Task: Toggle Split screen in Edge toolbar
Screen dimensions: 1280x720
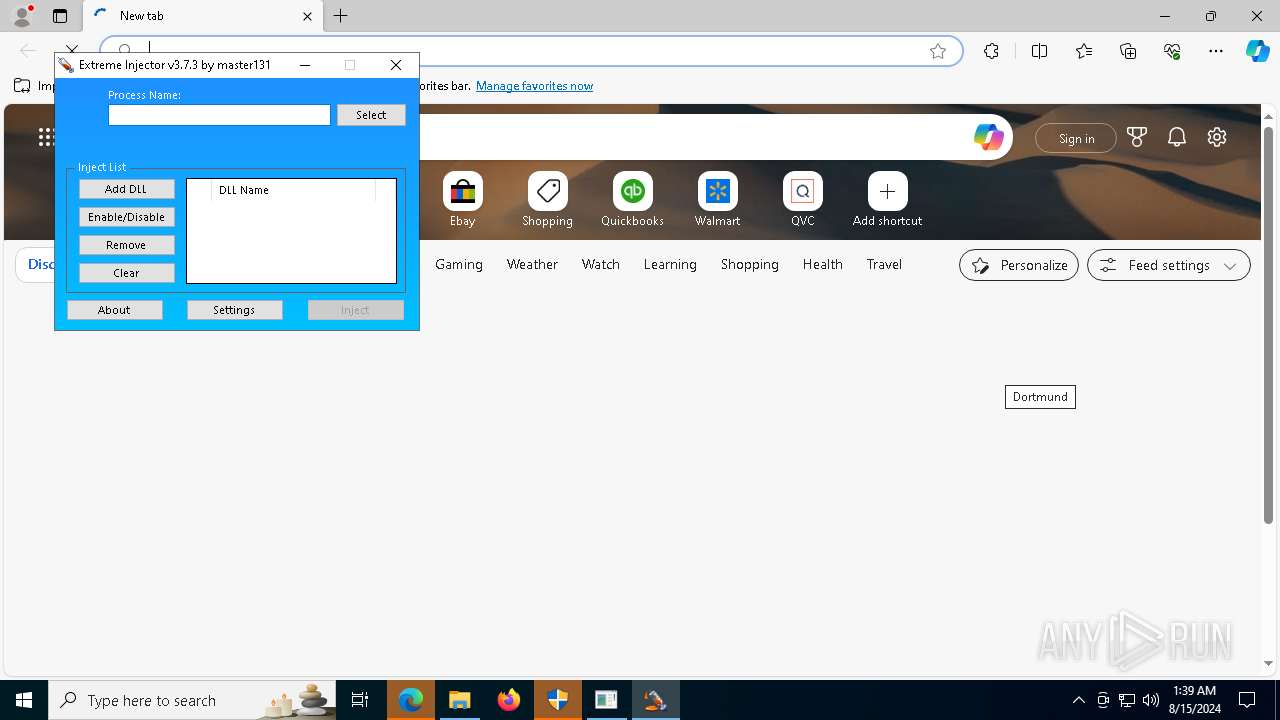Action: [1039, 51]
